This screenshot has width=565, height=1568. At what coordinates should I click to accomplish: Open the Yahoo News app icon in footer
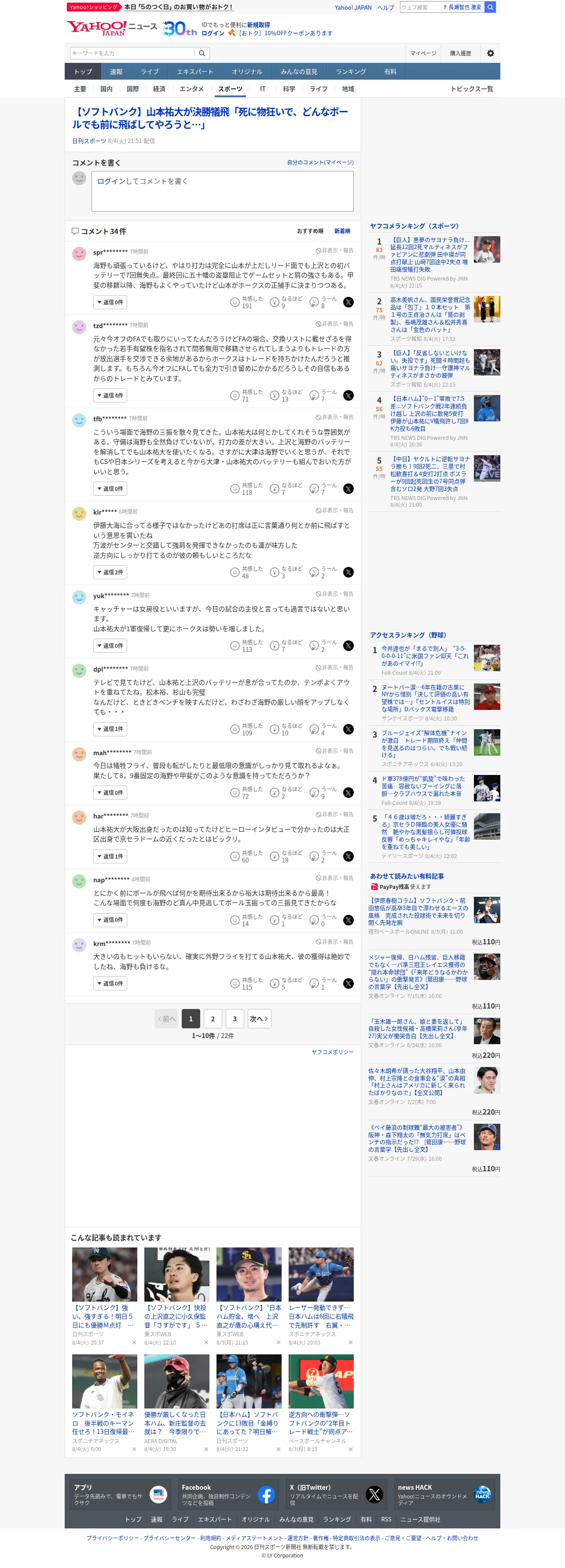(158, 1495)
